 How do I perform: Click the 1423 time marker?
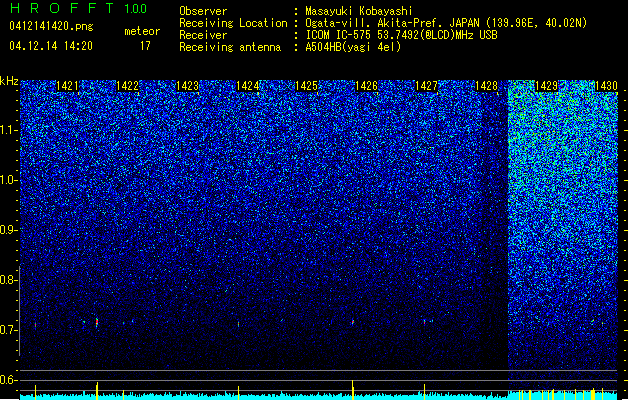point(187,86)
